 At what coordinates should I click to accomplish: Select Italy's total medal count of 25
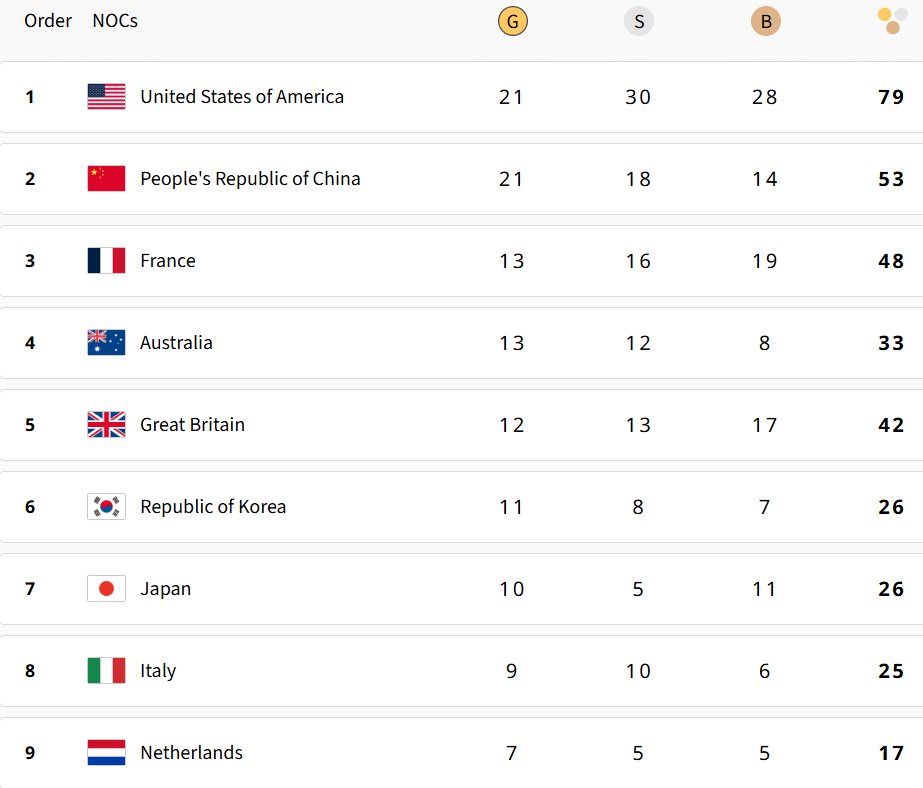coord(890,670)
